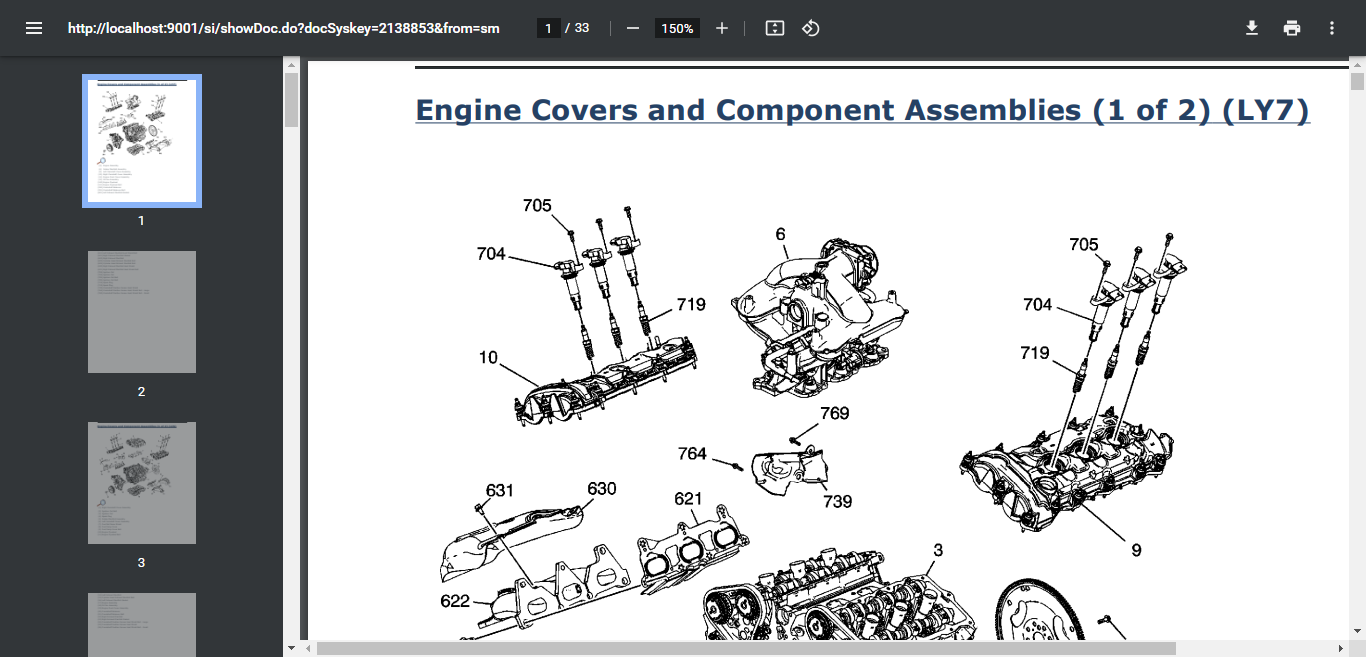The height and width of the screenshot is (657, 1366).
Task: Click the document title URL text
Action: [283, 28]
